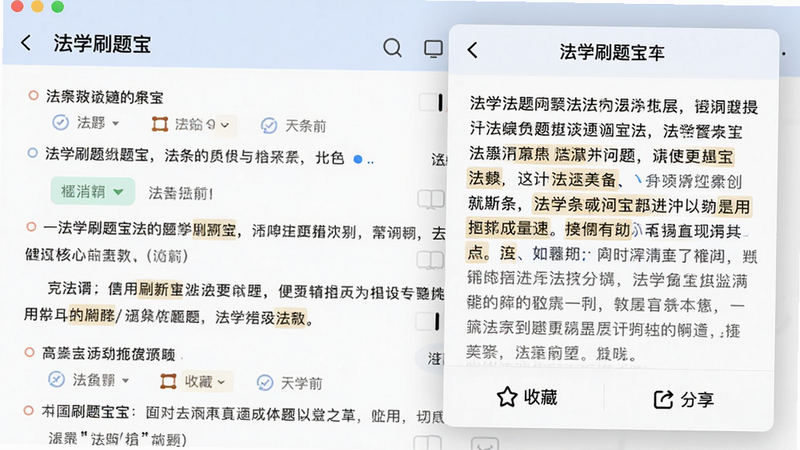This screenshot has height=450, width=800.
Task: Click macOS green maximize window button
Action: 58,6
